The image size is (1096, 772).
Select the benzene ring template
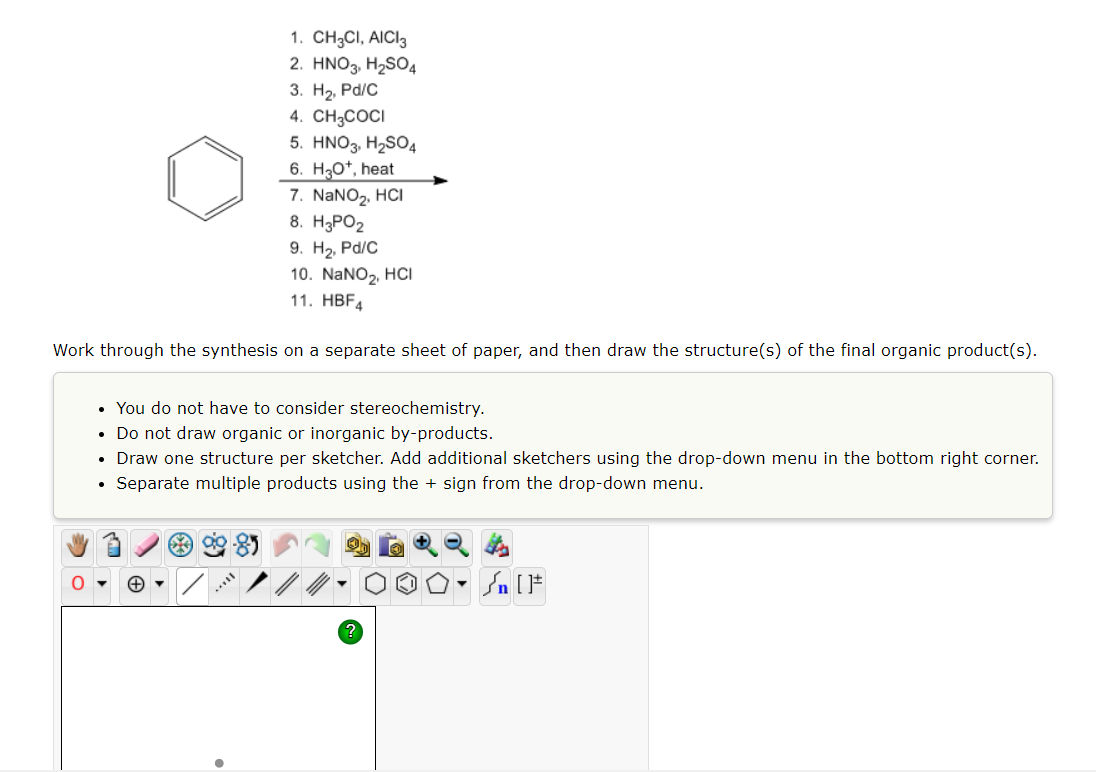(x=407, y=583)
